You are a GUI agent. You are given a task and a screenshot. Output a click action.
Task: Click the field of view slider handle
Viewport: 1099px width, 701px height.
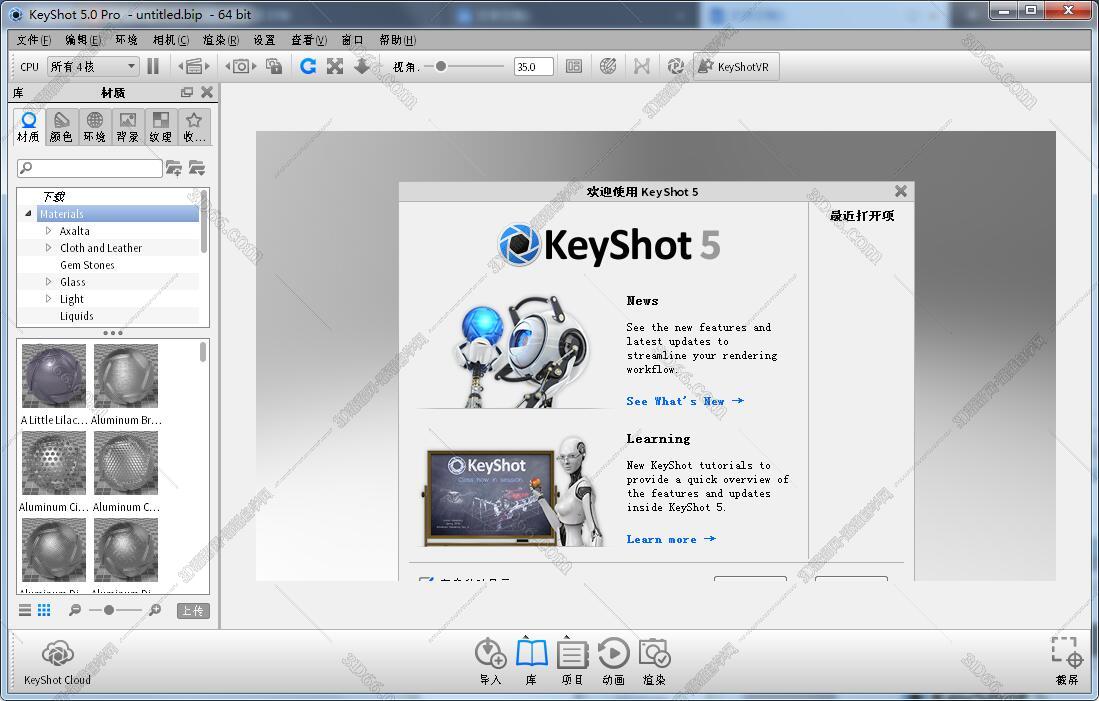pos(440,67)
